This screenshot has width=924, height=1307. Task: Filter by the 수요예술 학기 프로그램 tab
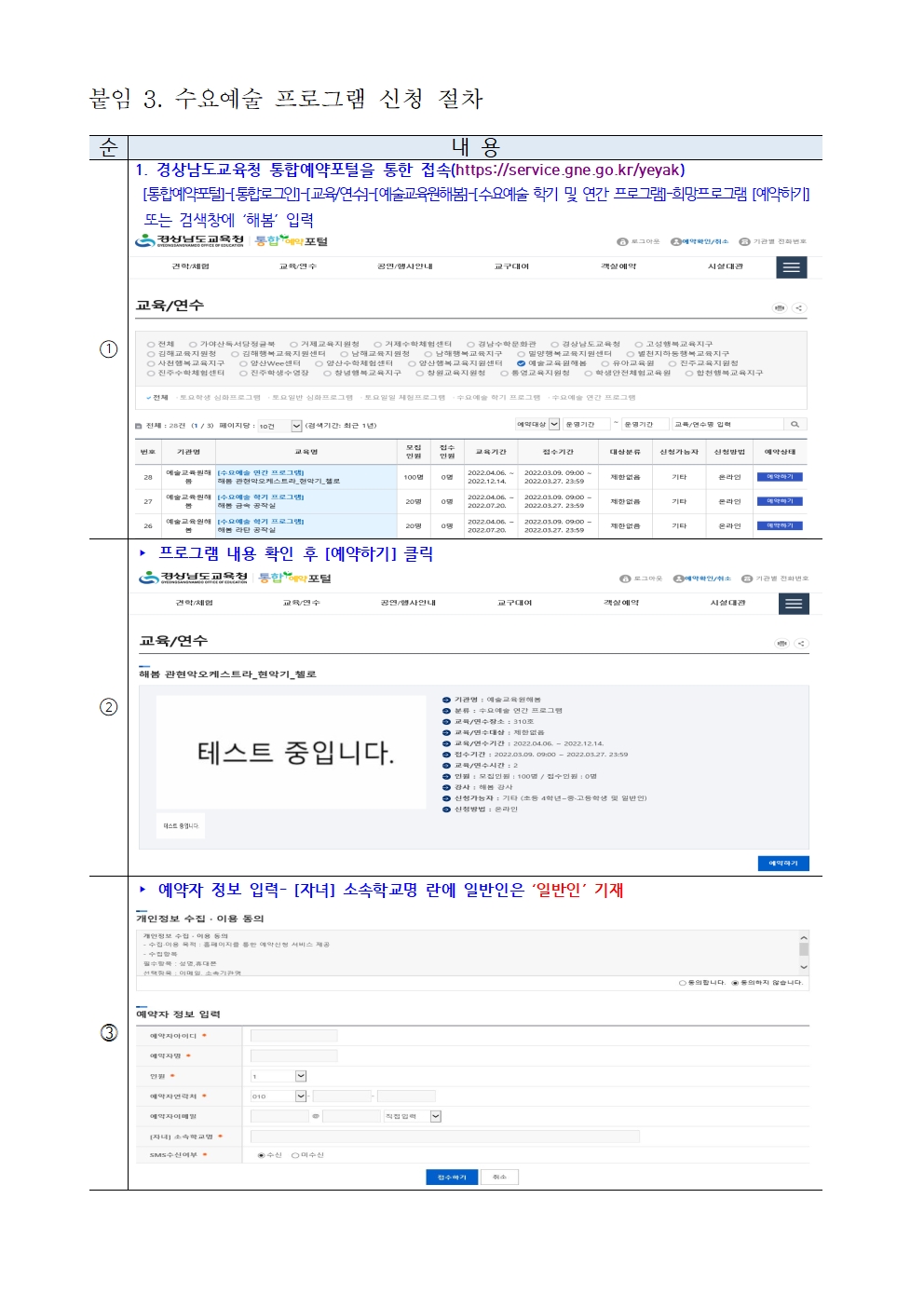point(498,398)
